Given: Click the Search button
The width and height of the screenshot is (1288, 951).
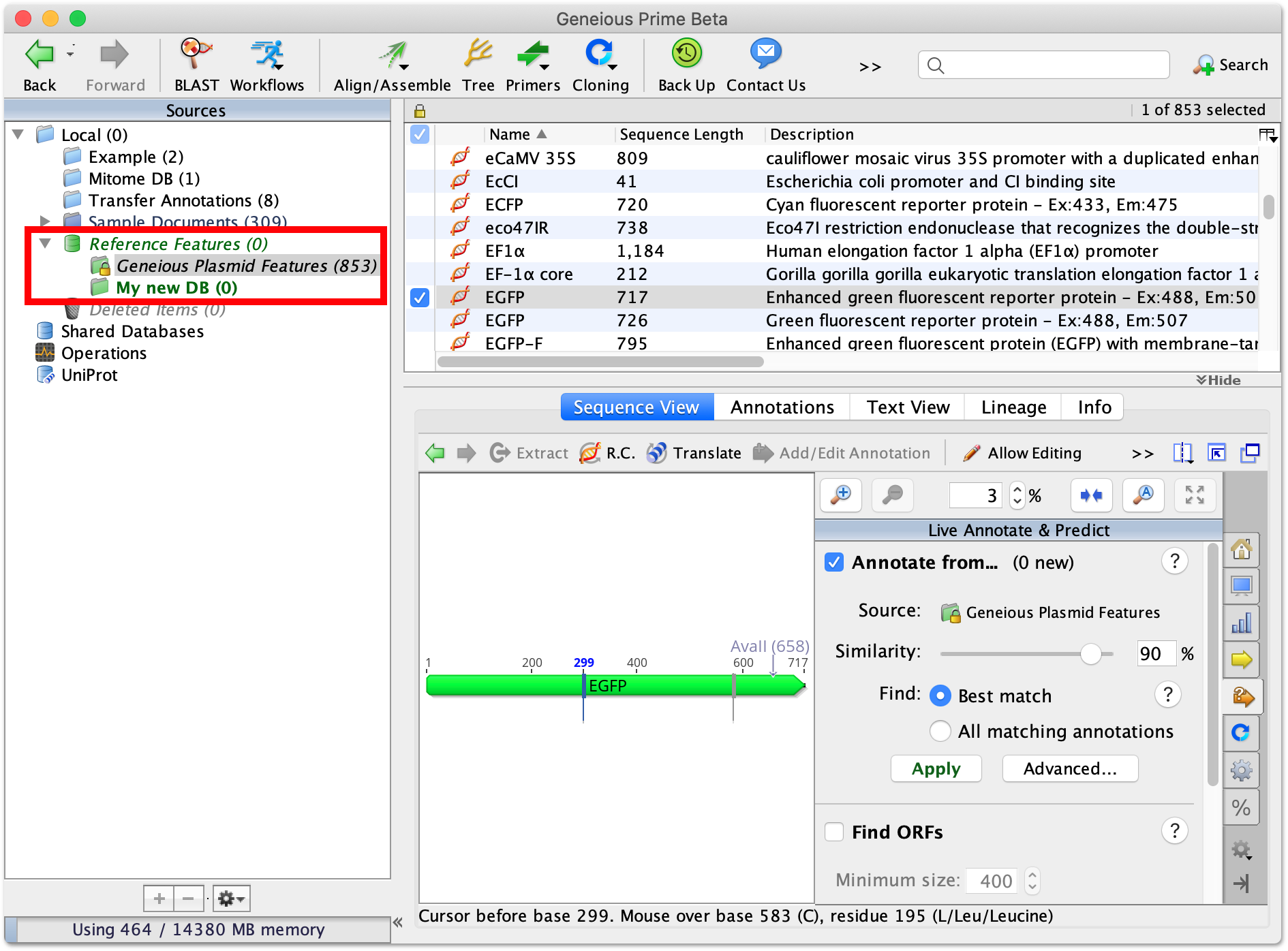Looking at the screenshot, I should point(1230,65).
